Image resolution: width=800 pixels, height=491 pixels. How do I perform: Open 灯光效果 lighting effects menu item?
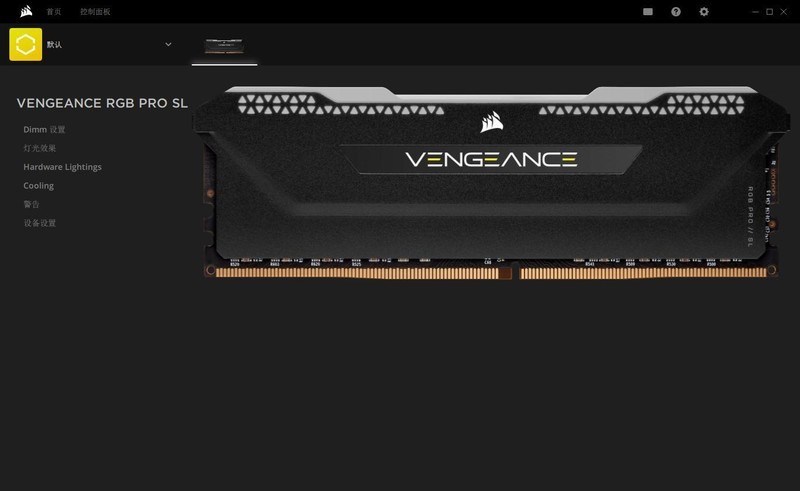pos(39,148)
